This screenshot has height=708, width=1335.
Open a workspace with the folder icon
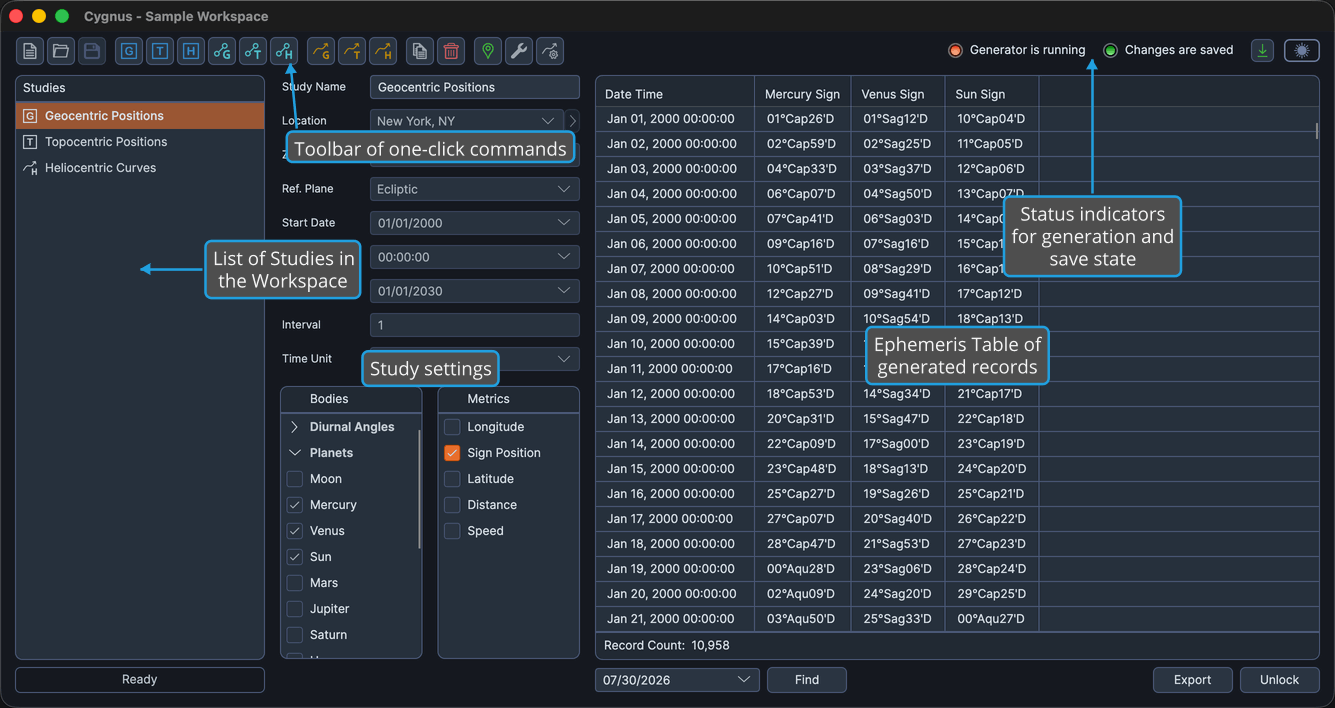(x=61, y=51)
